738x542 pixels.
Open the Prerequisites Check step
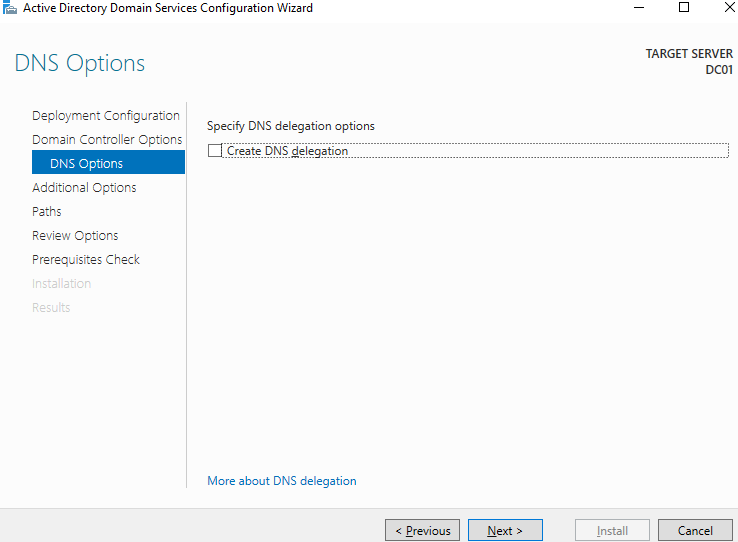point(86,260)
